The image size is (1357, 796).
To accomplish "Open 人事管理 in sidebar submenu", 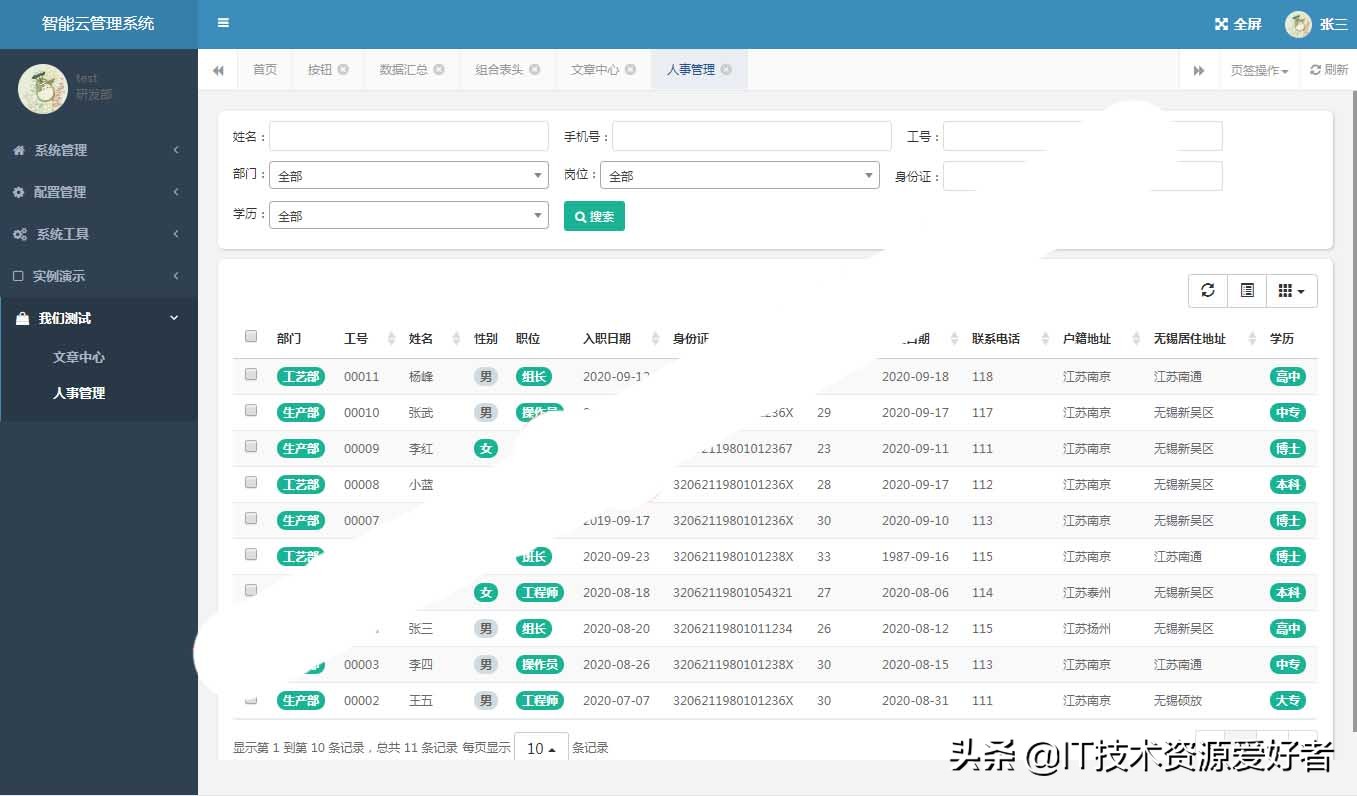I will point(79,393).
